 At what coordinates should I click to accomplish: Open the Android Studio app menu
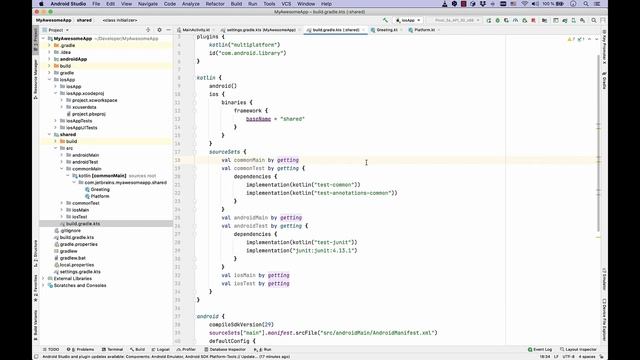68,4
